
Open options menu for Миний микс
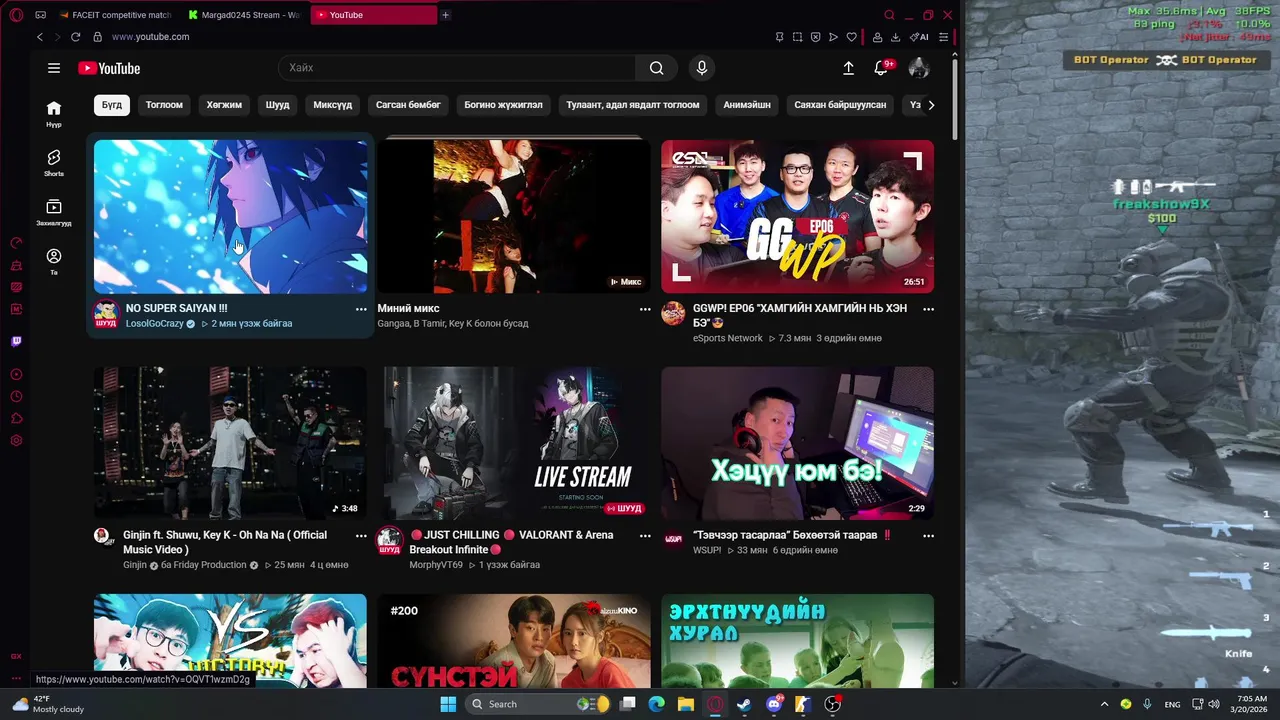coord(645,309)
